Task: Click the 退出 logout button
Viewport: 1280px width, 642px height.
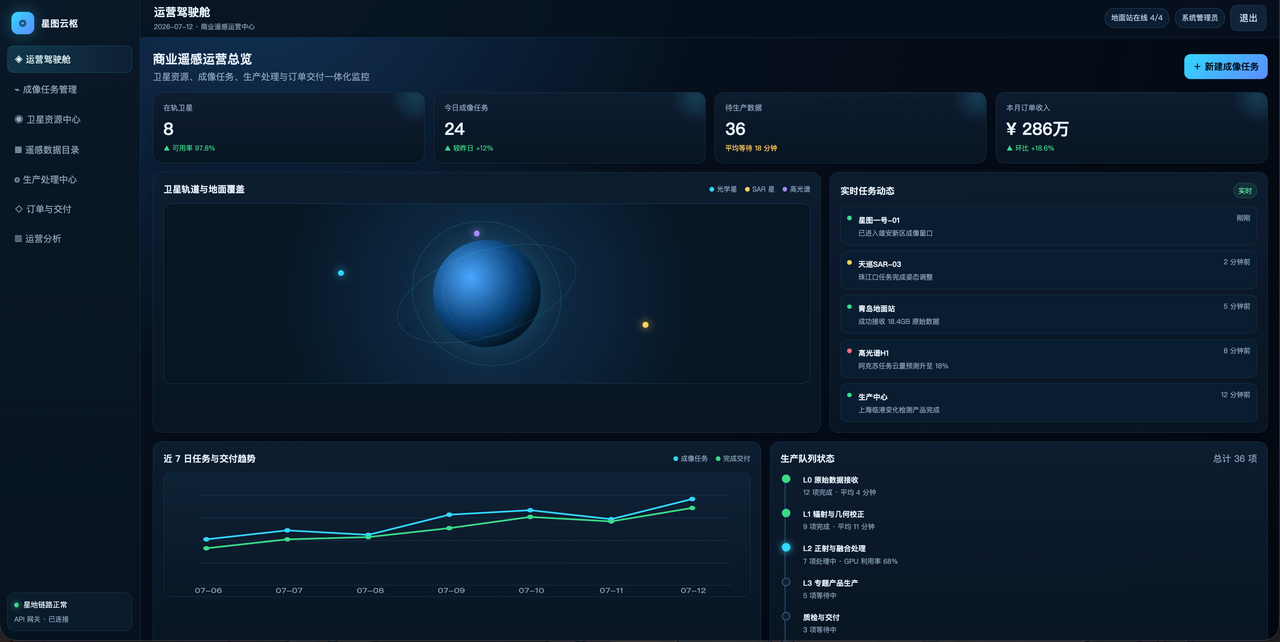Action: [x=1249, y=18]
